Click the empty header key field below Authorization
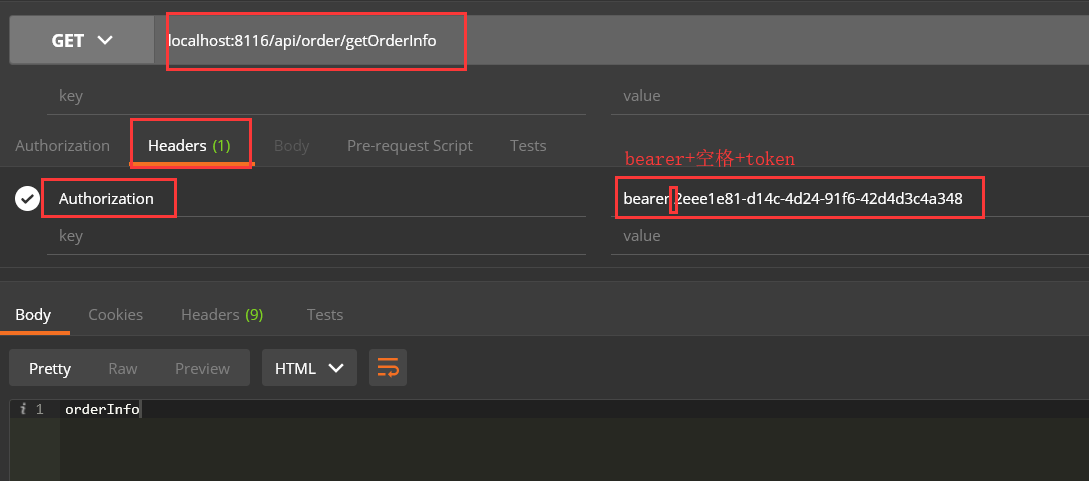Screen dimensions: 1089x481 [x=316, y=236]
